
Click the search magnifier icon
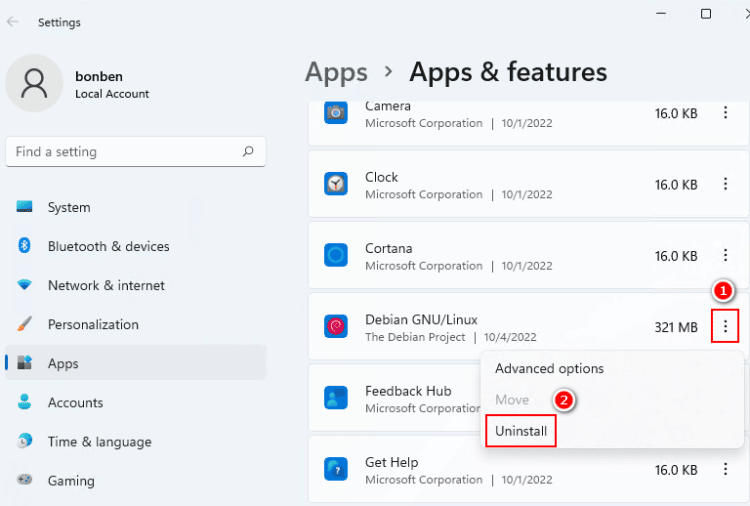click(248, 152)
